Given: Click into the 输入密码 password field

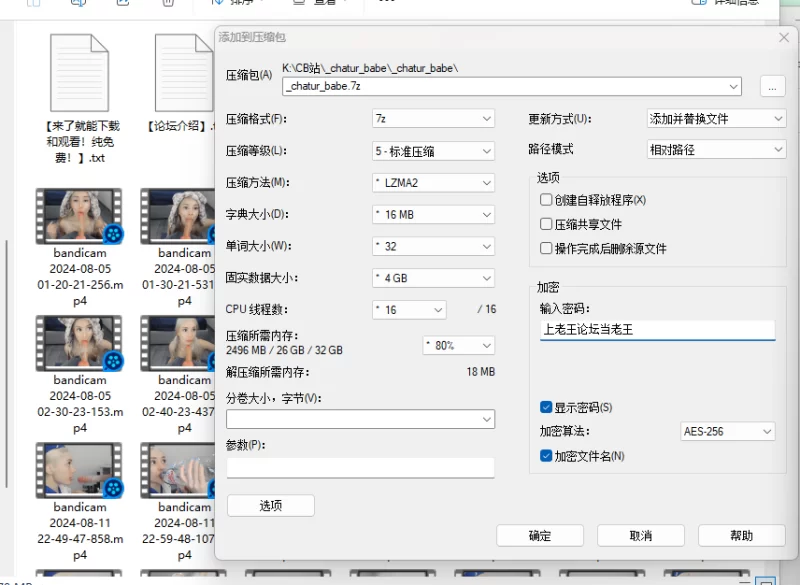Looking at the screenshot, I should pyautogui.click(x=657, y=329).
